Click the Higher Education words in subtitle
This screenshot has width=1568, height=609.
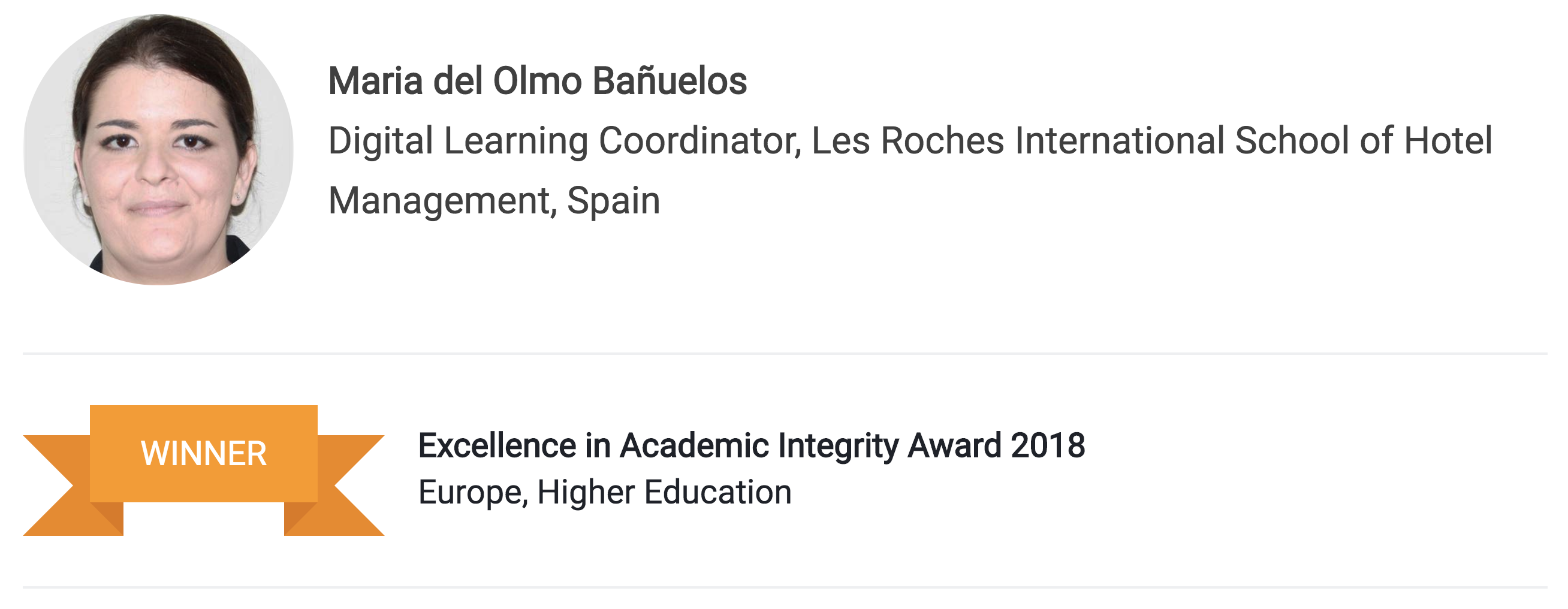click(x=665, y=492)
